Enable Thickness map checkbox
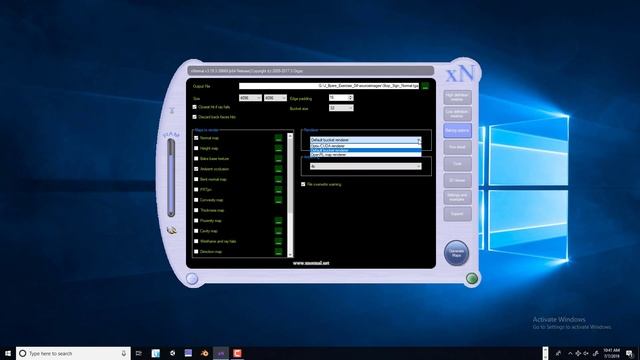The width and height of the screenshot is (640, 360). (196, 210)
